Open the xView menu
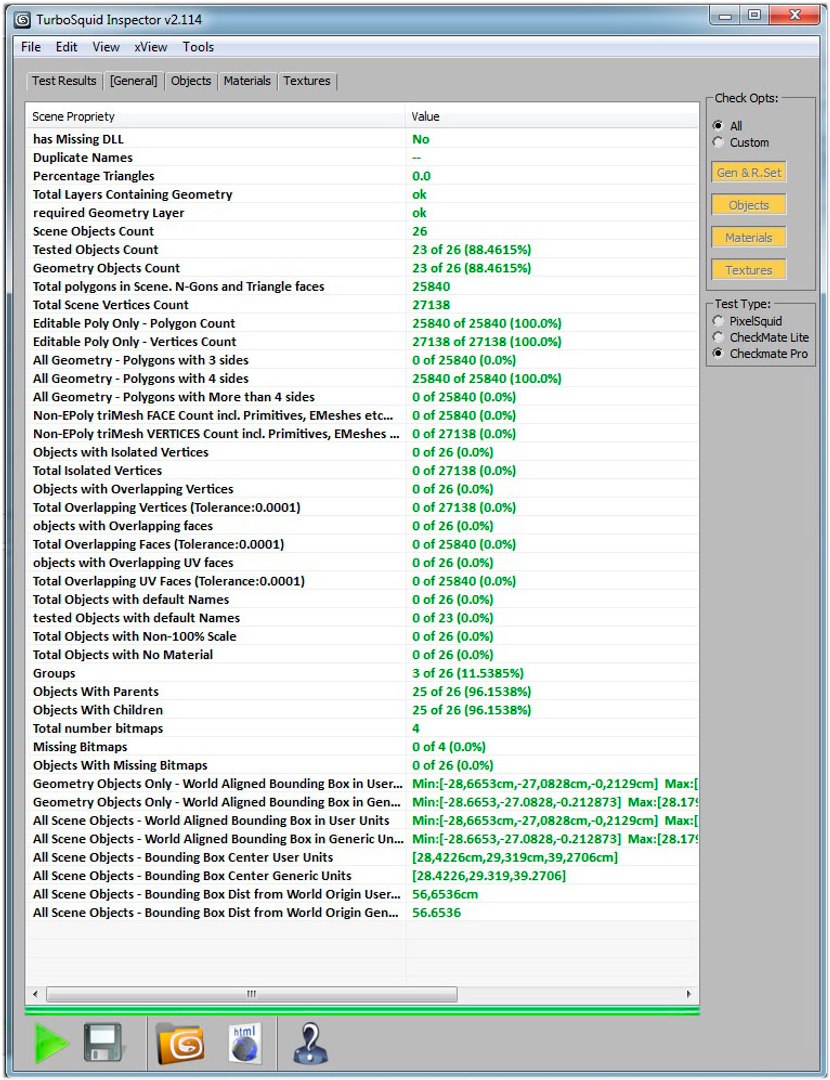This screenshot has width=830, height=1080. [x=151, y=47]
